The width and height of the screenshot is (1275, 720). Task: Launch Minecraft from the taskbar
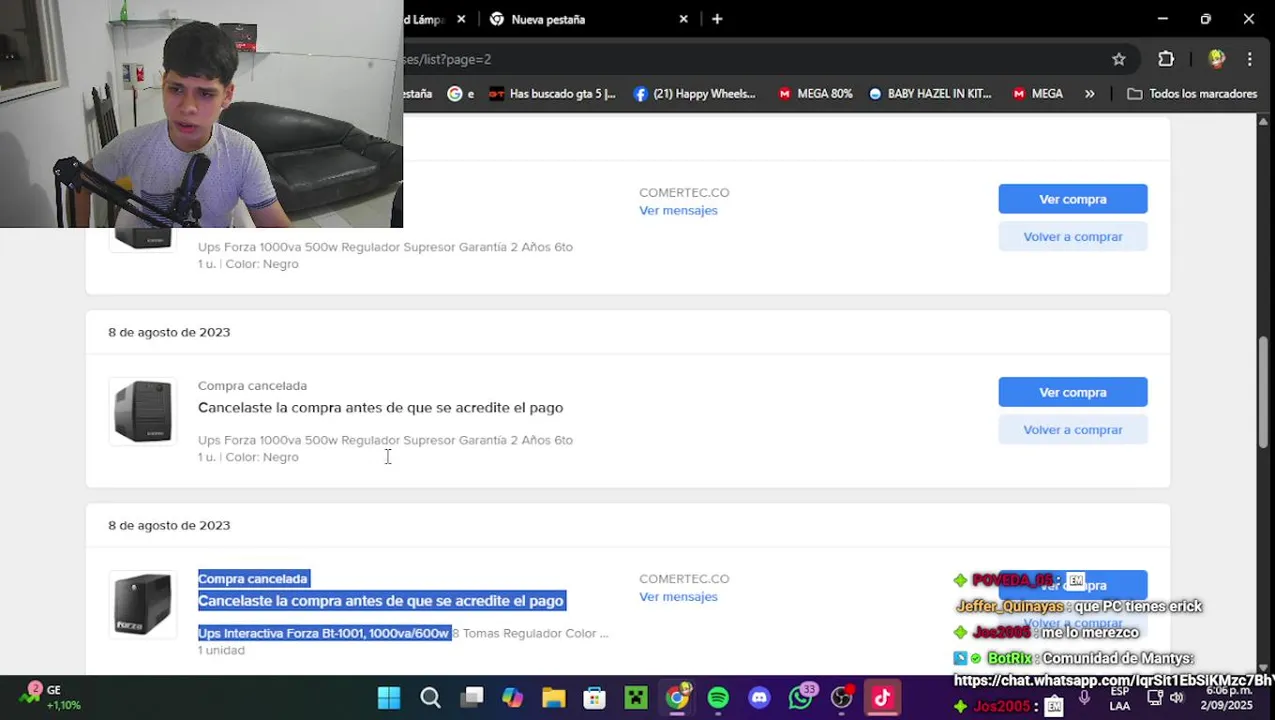point(636,697)
